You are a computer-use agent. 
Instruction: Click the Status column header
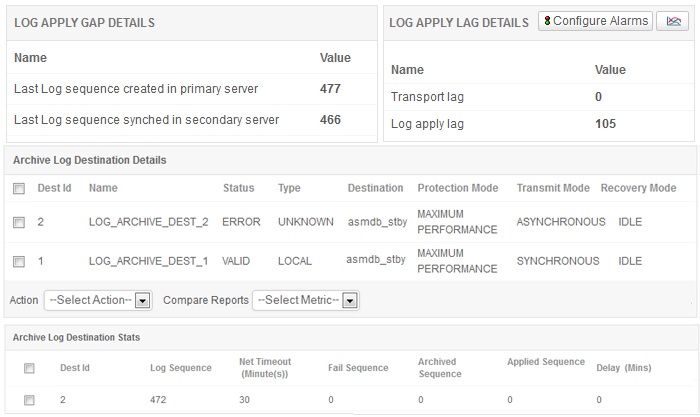click(x=238, y=188)
